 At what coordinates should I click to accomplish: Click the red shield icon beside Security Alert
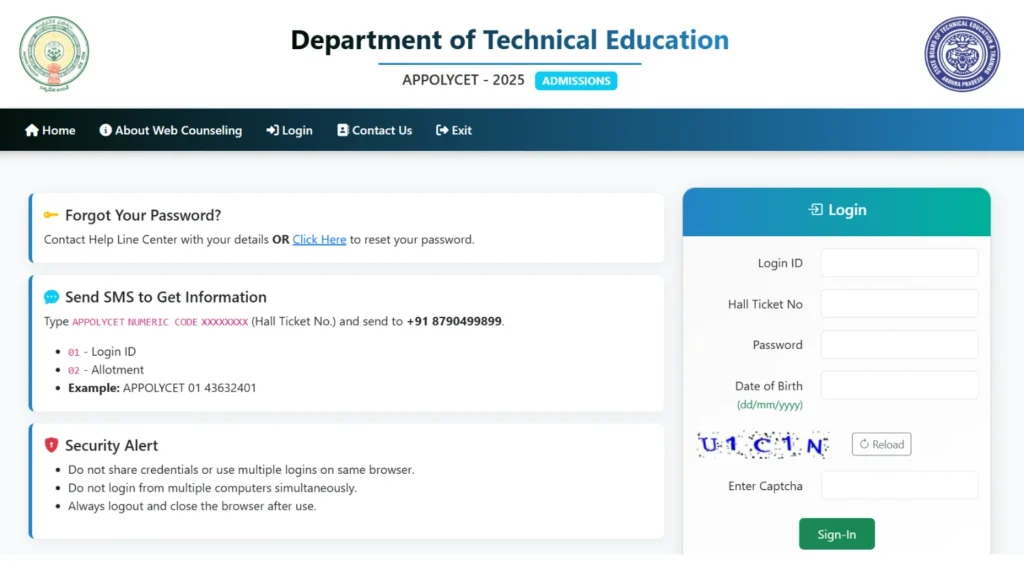coord(51,445)
